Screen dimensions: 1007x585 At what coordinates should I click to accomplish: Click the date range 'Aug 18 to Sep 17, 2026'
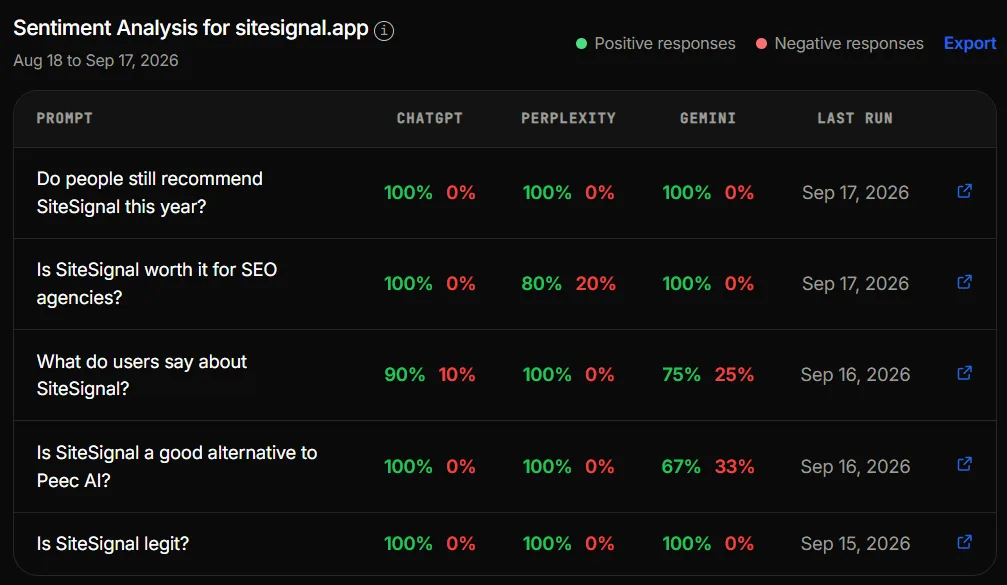pos(96,60)
